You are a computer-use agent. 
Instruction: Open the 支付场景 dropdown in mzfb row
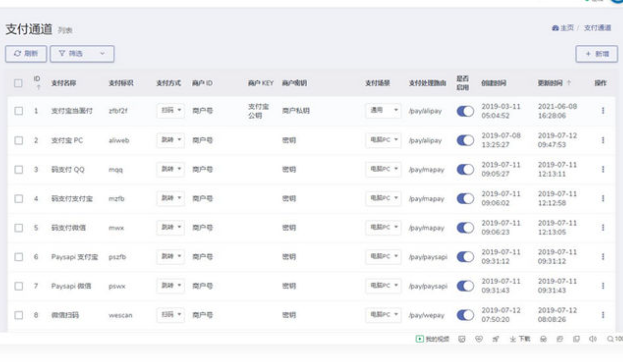(x=383, y=198)
